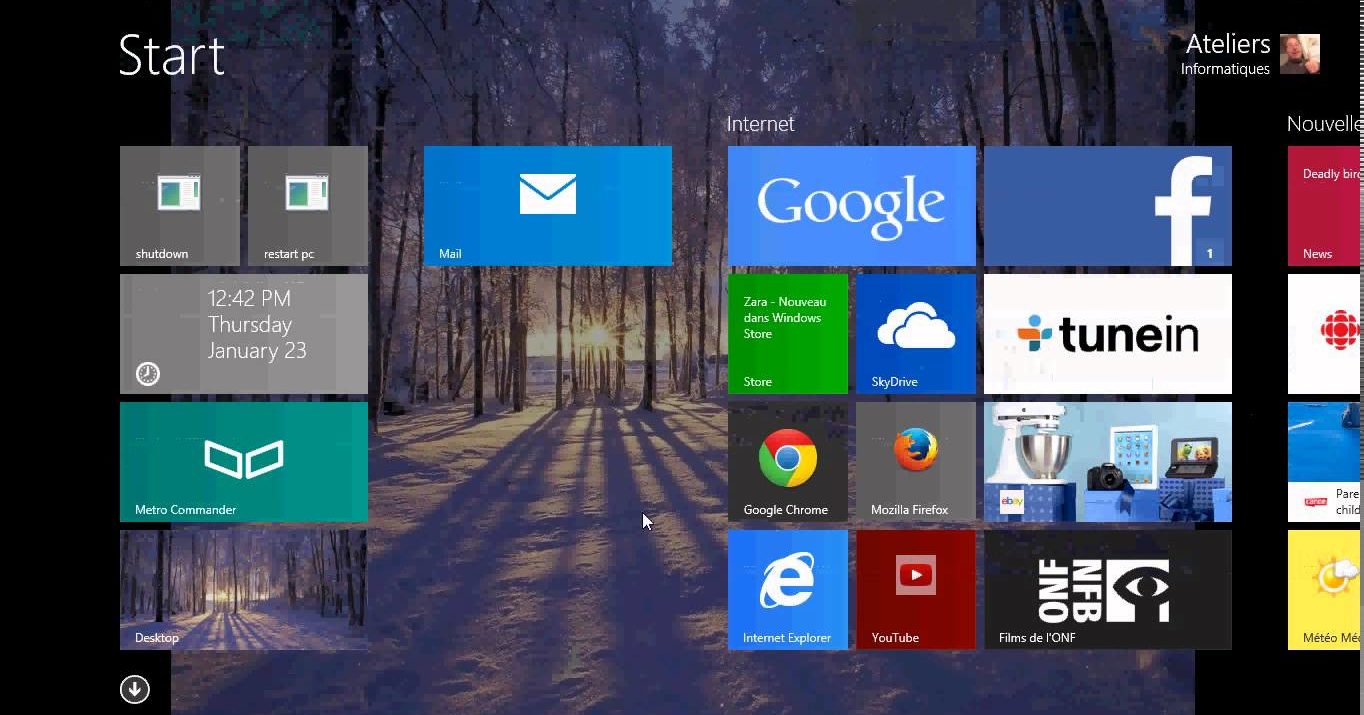This screenshot has width=1364, height=715.
Task: Open Films de l'ONF tile
Action: pyautogui.click(x=1107, y=589)
